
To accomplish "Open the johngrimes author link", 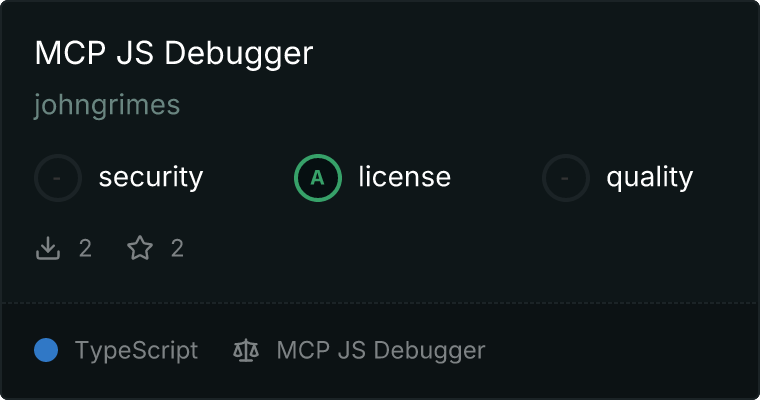I will pyautogui.click(x=107, y=105).
